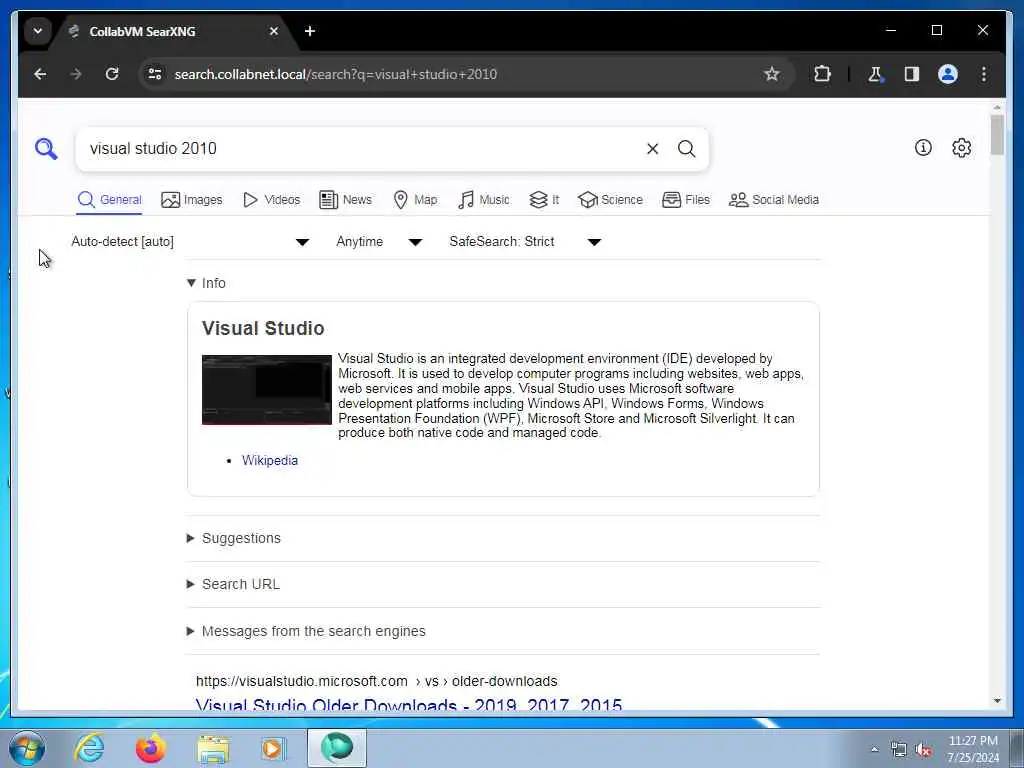
Task: Click the network tray icon
Action: coord(899,750)
